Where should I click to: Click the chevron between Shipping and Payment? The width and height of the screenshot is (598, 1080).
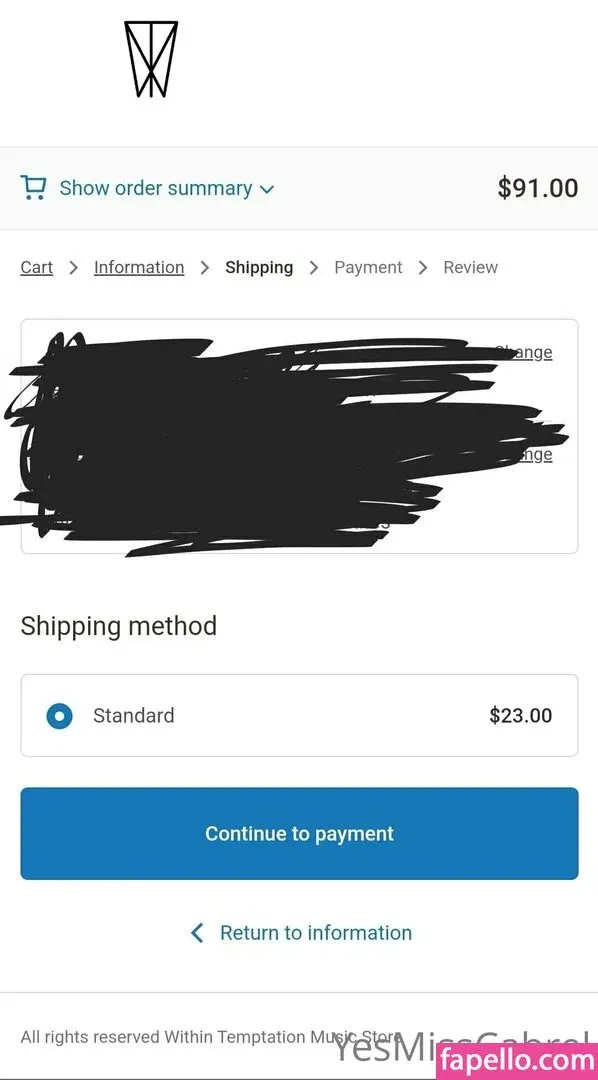click(x=314, y=268)
